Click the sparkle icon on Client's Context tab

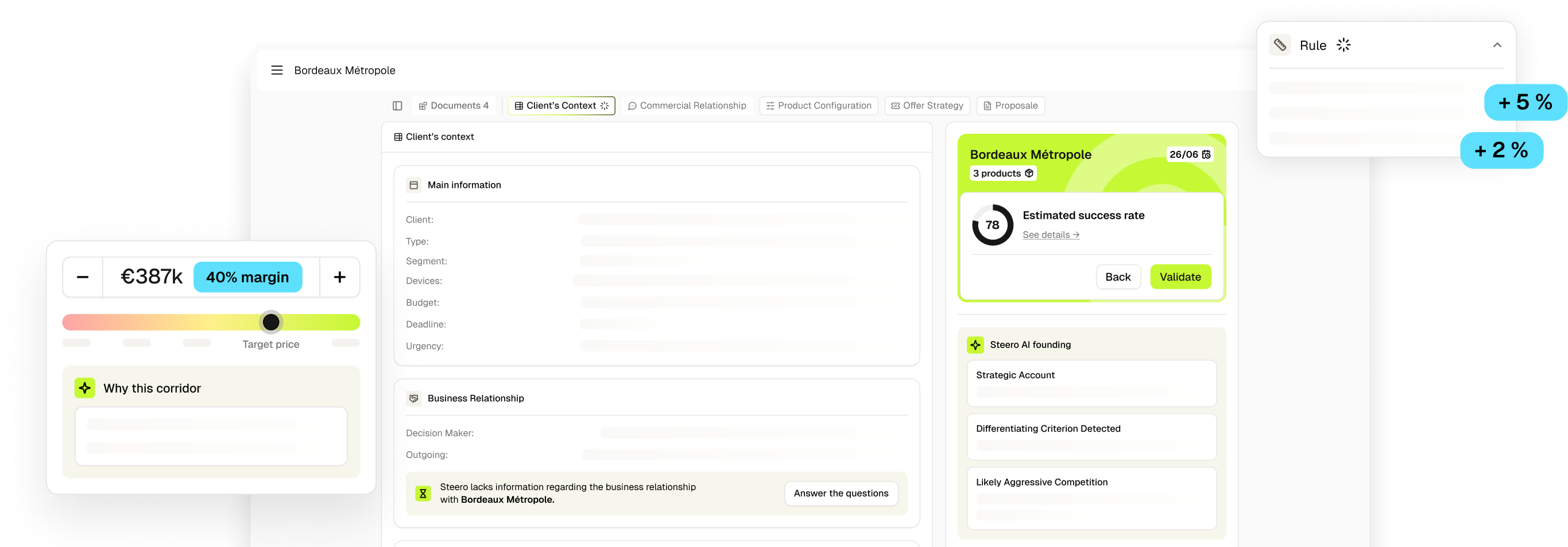[605, 106]
